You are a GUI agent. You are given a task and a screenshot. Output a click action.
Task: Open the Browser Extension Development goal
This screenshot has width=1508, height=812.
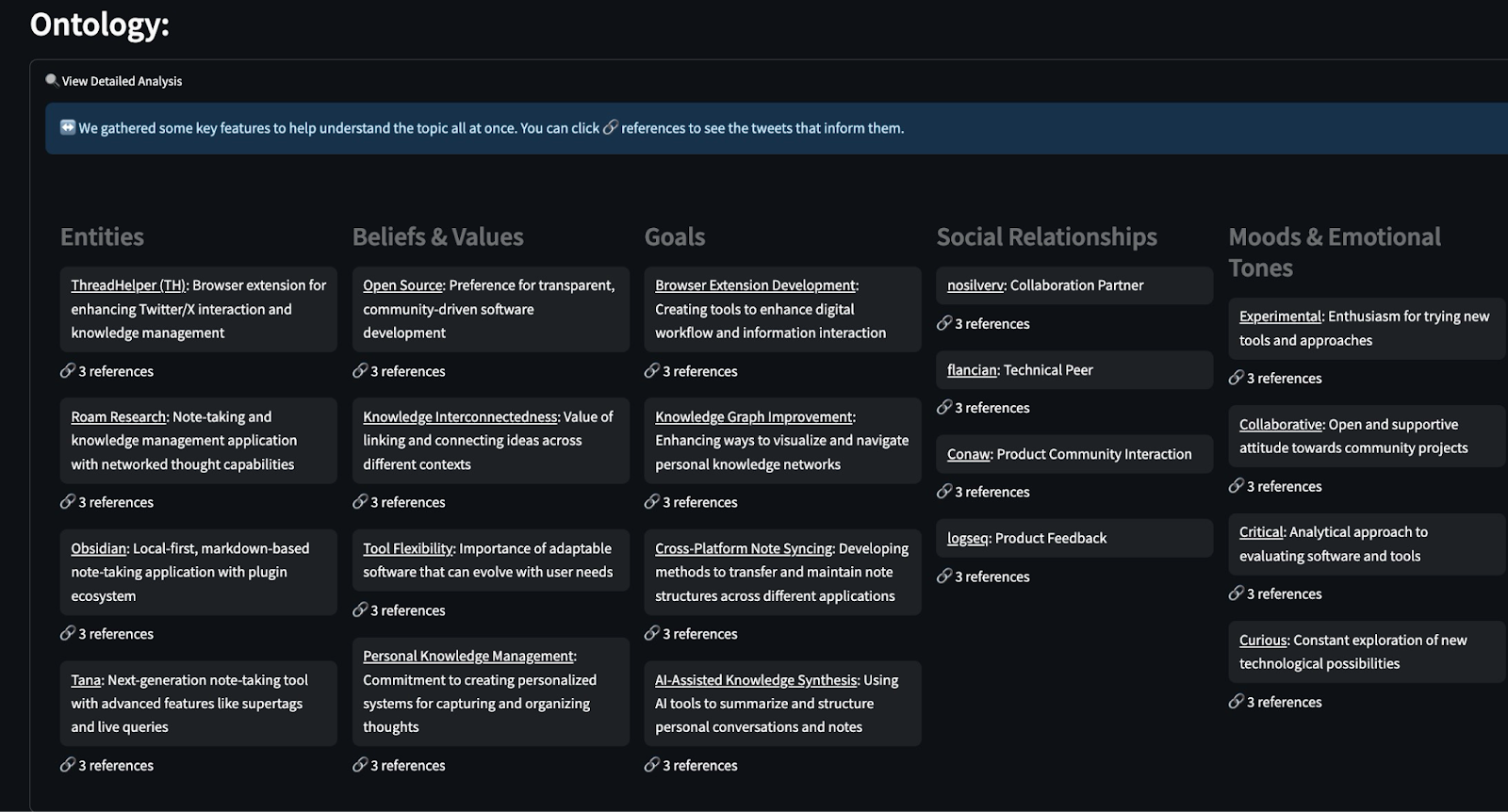[x=755, y=285]
